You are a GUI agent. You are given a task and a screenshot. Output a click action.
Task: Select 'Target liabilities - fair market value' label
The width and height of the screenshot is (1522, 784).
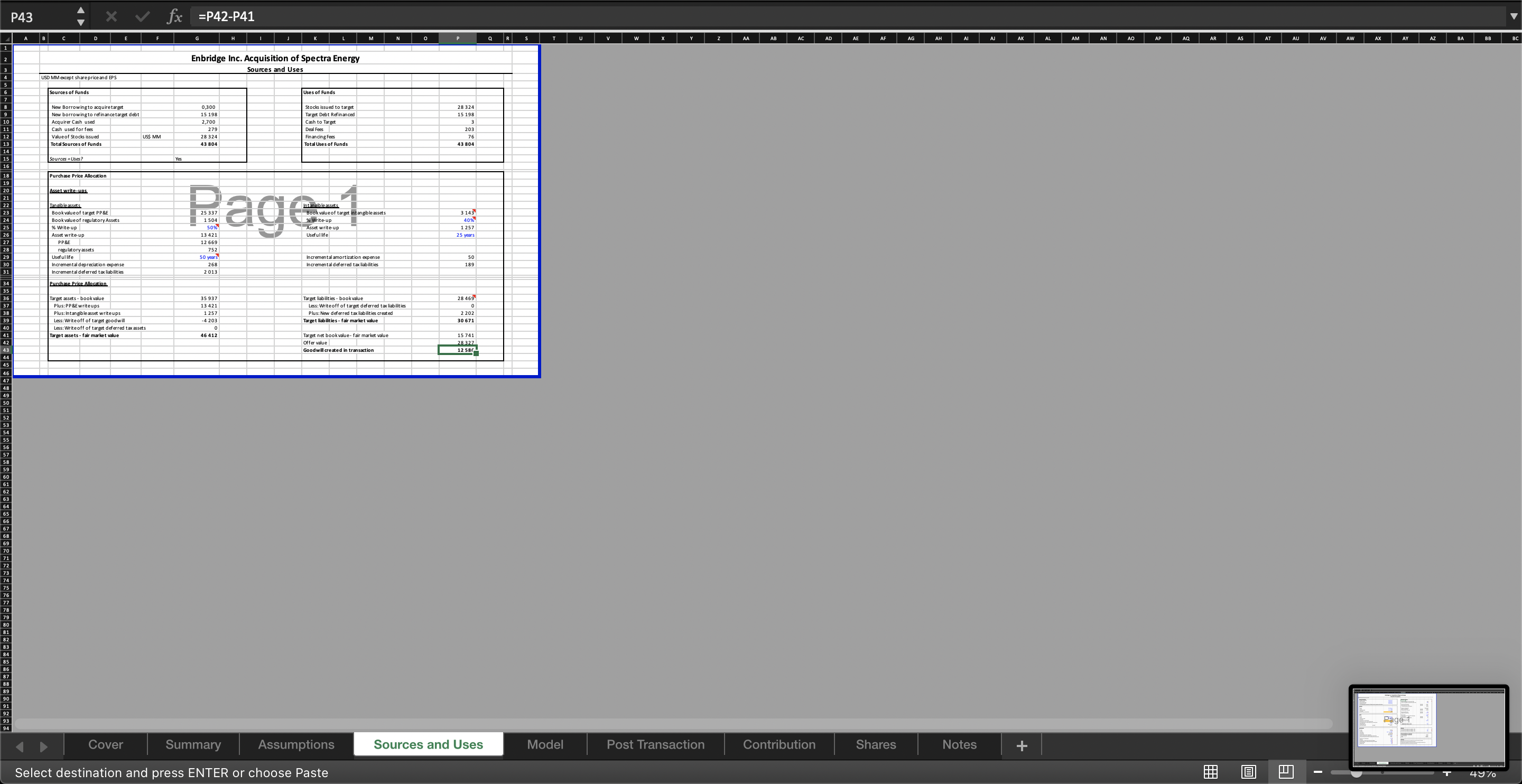click(340, 320)
